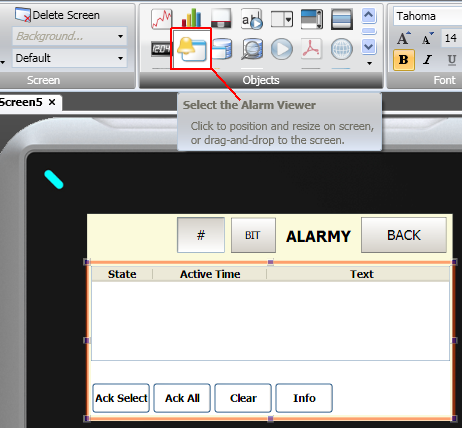
Task: Select the Alarm Viewer bell icon
Action: point(191,49)
